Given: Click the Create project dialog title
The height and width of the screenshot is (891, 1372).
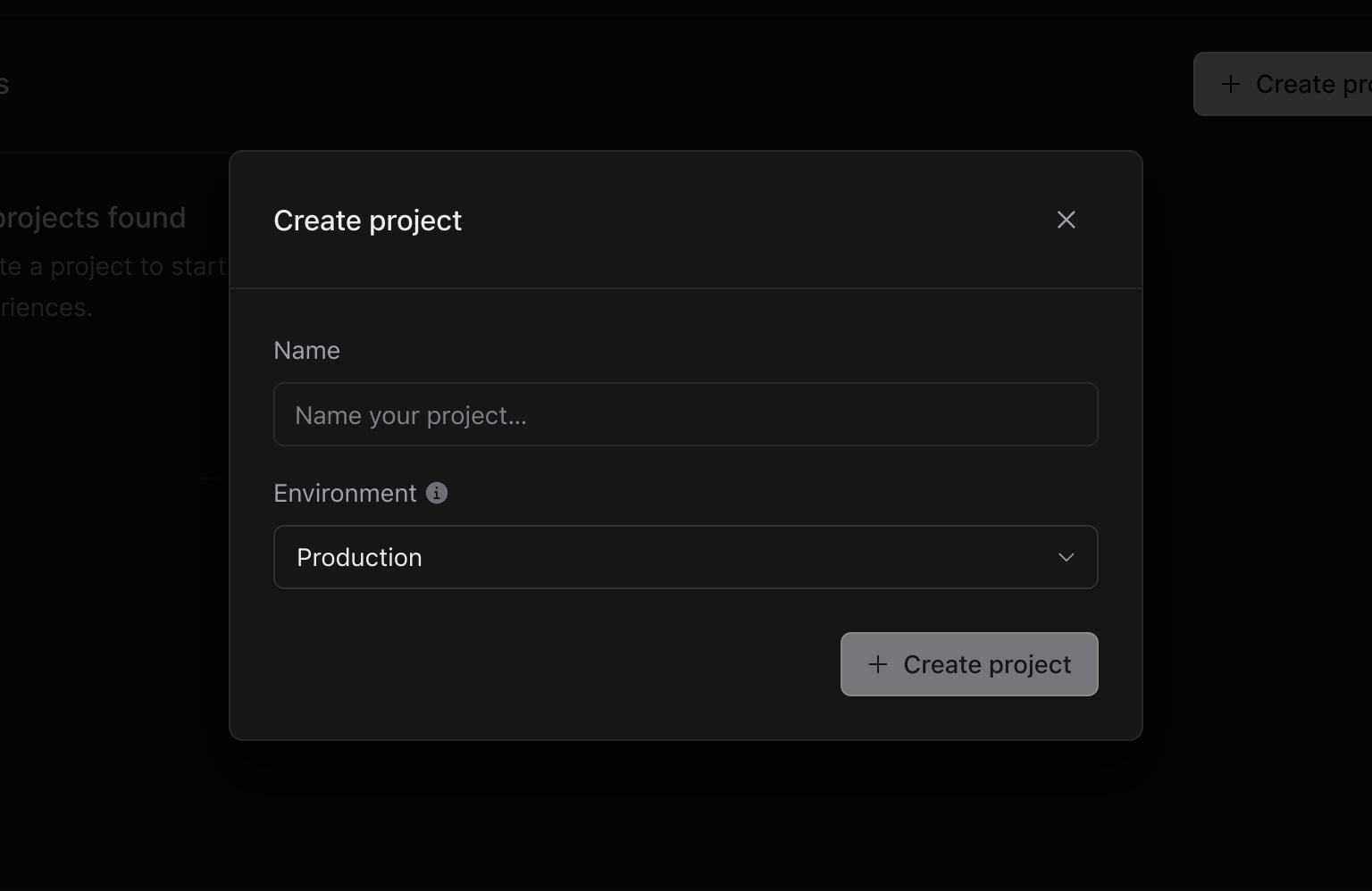Looking at the screenshot, I should pos(368,220).
